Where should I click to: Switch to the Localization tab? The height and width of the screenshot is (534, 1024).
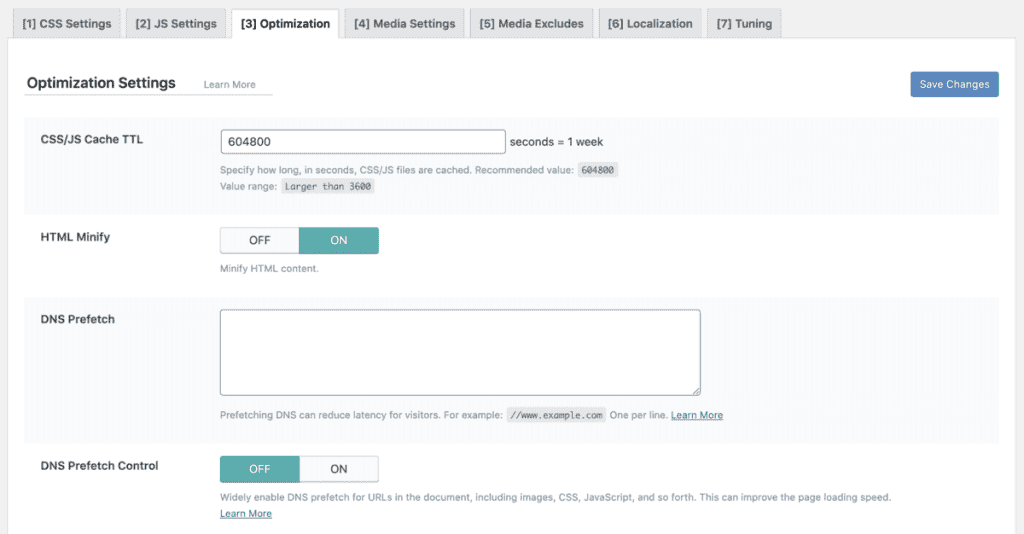650,24
